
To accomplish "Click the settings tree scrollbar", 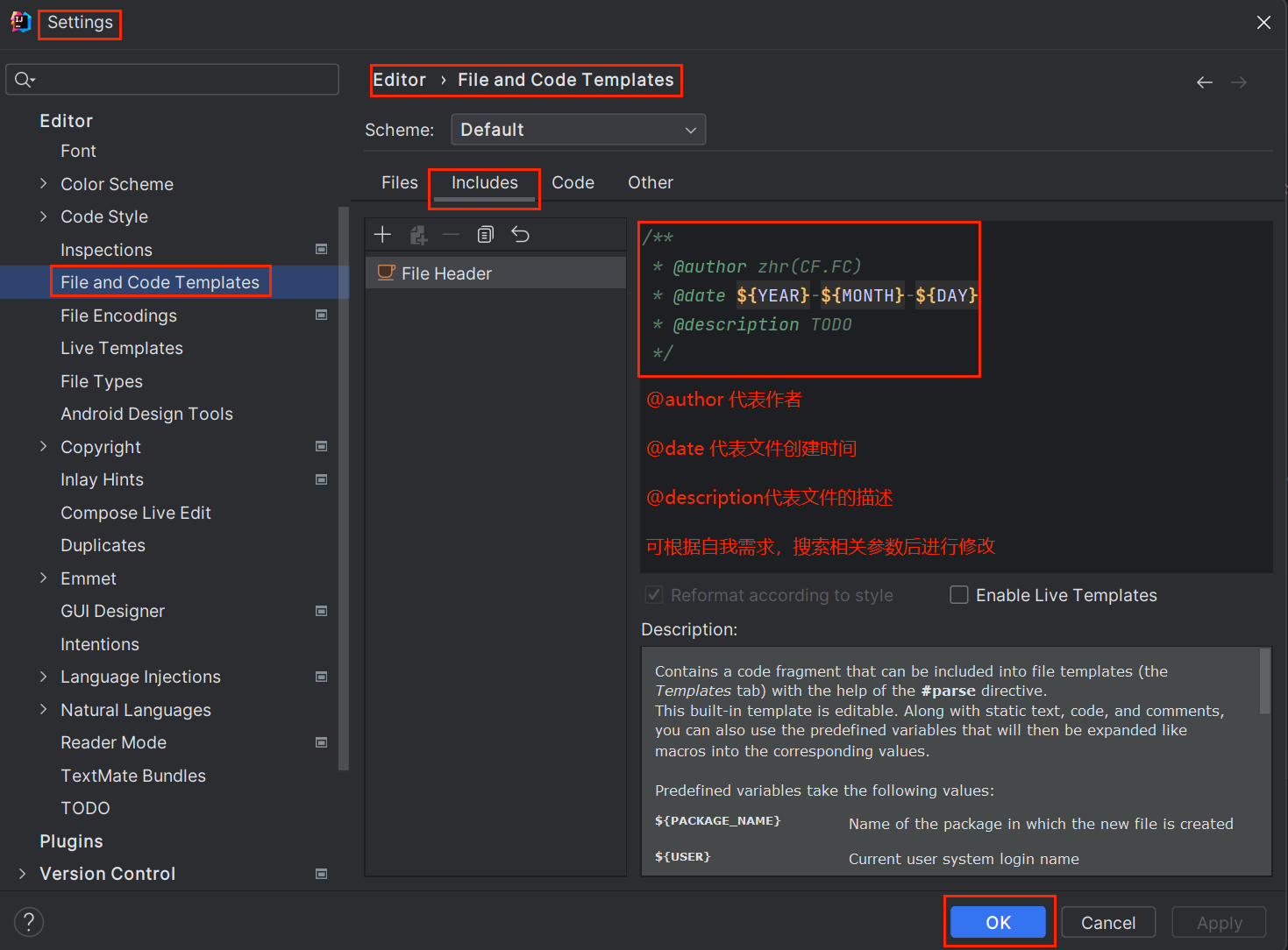I will point(344,489).
